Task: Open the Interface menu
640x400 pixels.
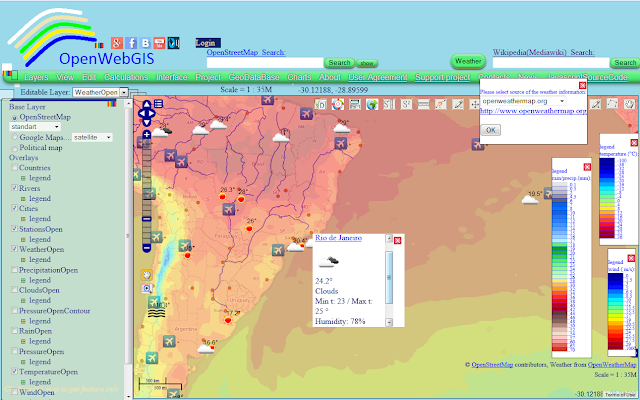Action: point(171,77)
